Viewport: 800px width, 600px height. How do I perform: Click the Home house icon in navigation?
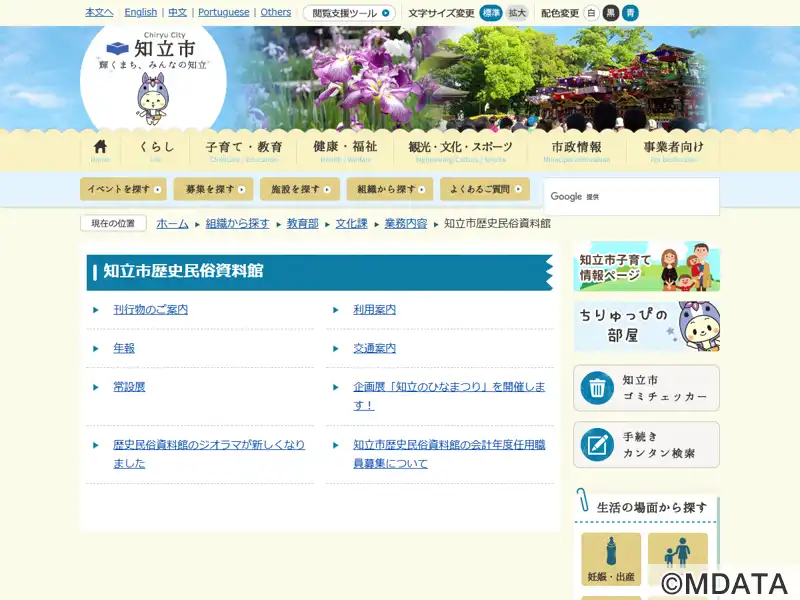[100, 149]
